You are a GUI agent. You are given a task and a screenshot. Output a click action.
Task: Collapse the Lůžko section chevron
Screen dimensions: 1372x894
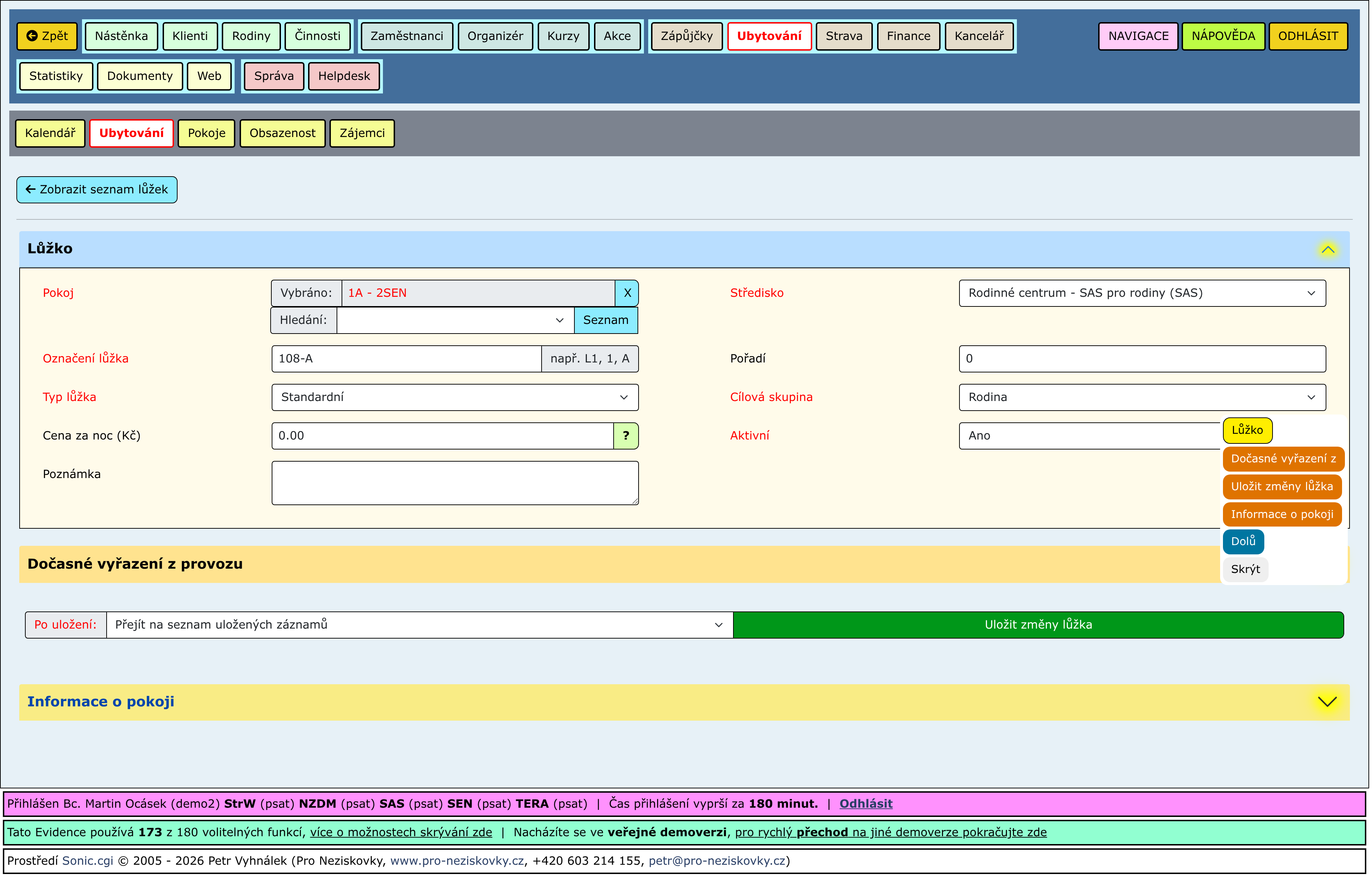point(1328,250)
